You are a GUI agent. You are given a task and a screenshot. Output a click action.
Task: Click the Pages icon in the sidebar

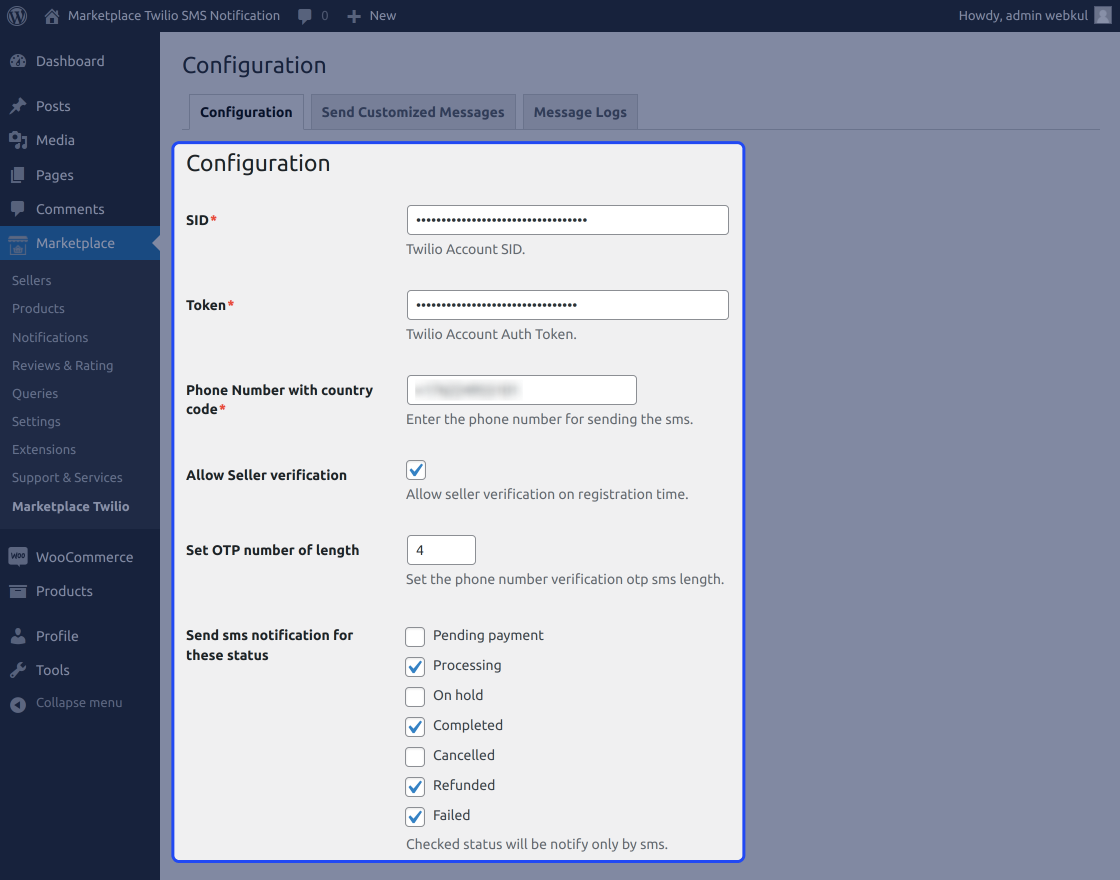coord(19,175)
